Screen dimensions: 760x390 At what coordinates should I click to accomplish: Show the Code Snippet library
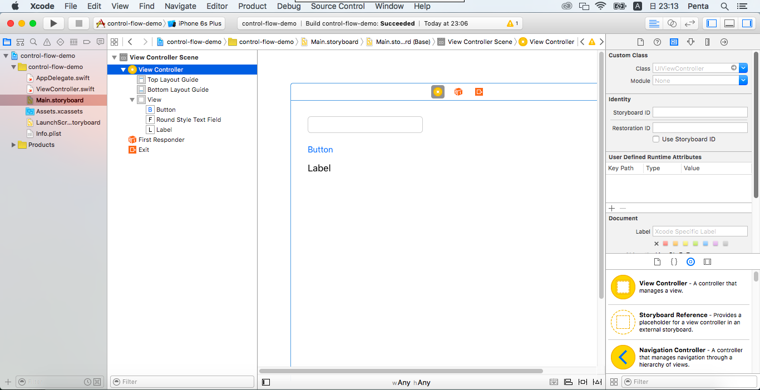coord(674,262)
